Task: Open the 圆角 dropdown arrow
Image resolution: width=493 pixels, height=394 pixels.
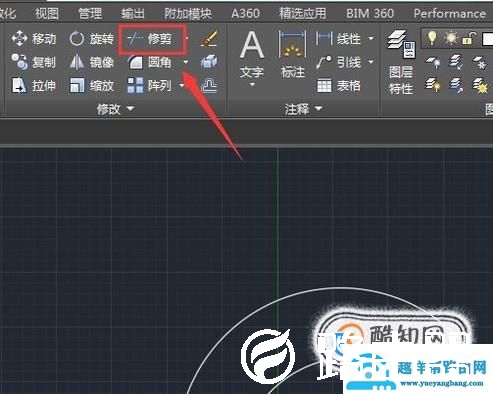Action: click(x=186, y=62)
